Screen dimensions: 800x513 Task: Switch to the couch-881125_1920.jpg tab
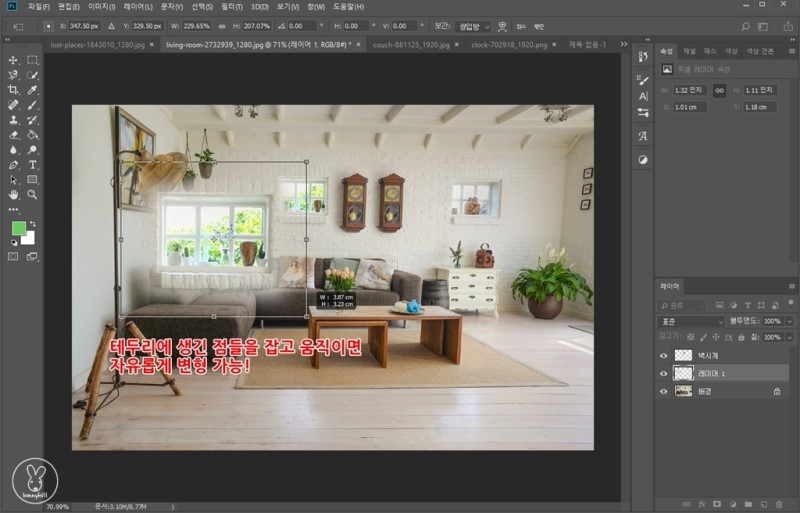pyautogui.click(x=406, y=44)
